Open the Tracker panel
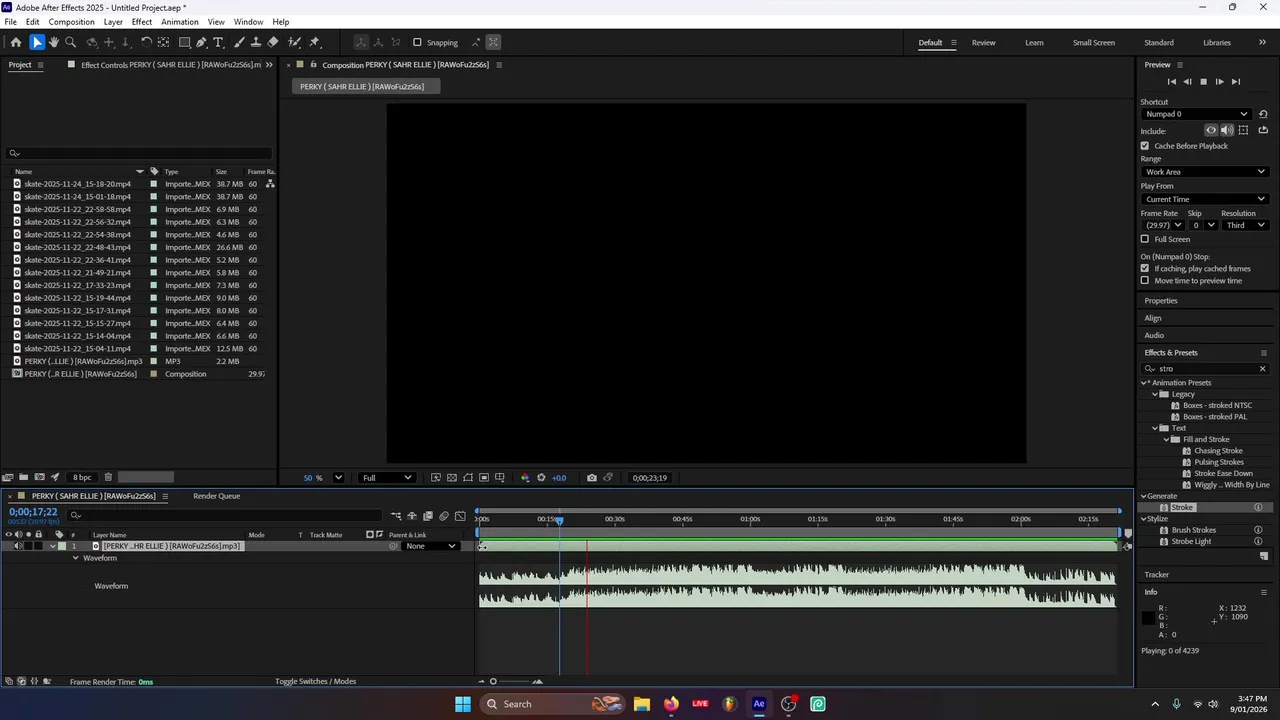1280x720 pixels. click(x=1157, y=575)
